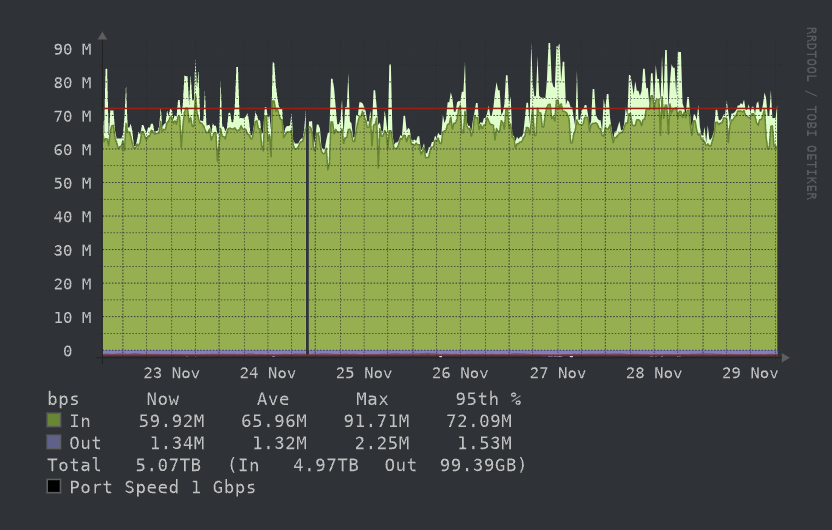Click the In max value 91.71M
Image resolution: width=832 pixels, height=530 pixels.
point(376,421)
